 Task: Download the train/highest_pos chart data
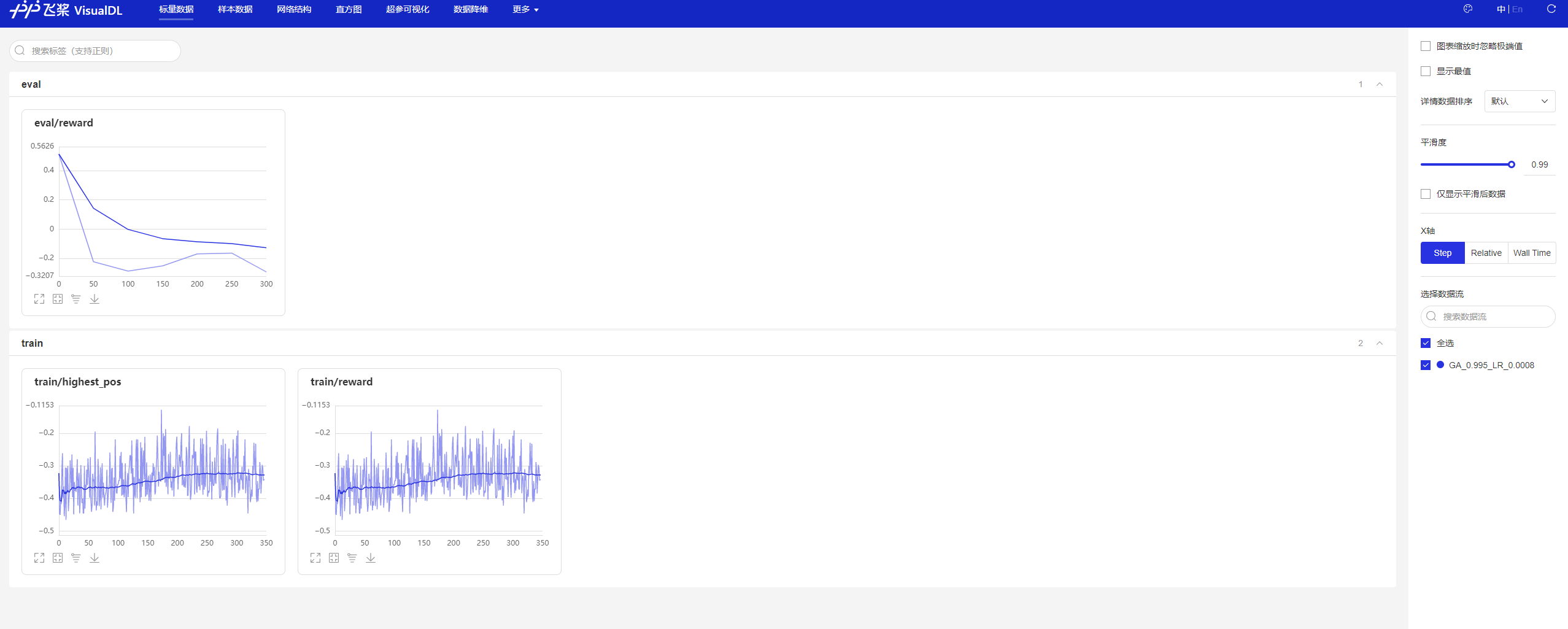[x=95, y=558]
